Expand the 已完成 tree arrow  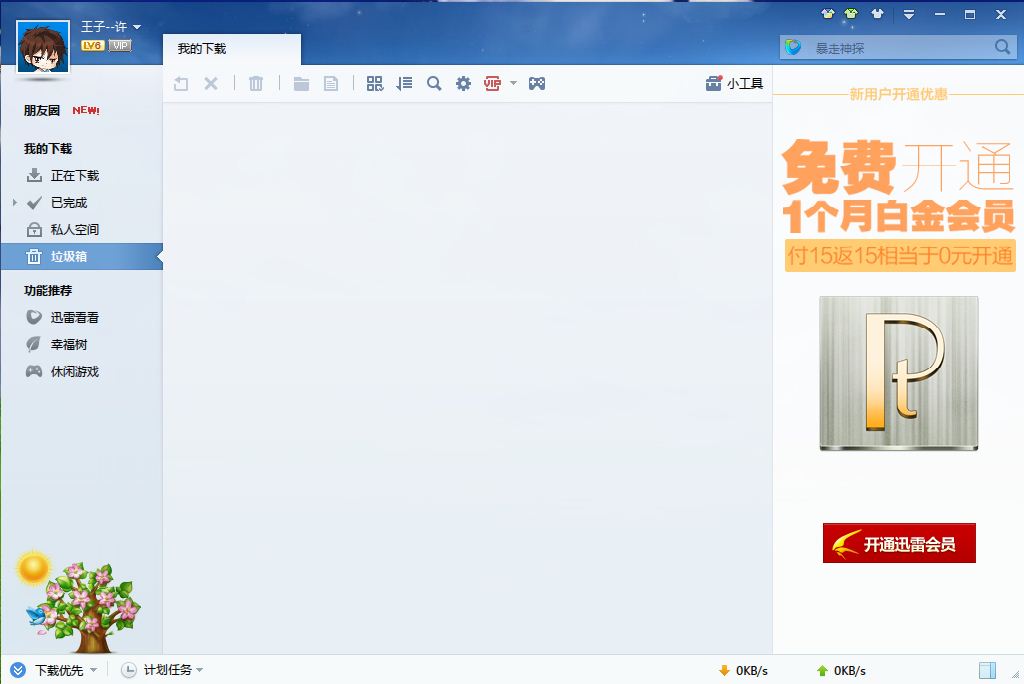click(x=15, y=203)
